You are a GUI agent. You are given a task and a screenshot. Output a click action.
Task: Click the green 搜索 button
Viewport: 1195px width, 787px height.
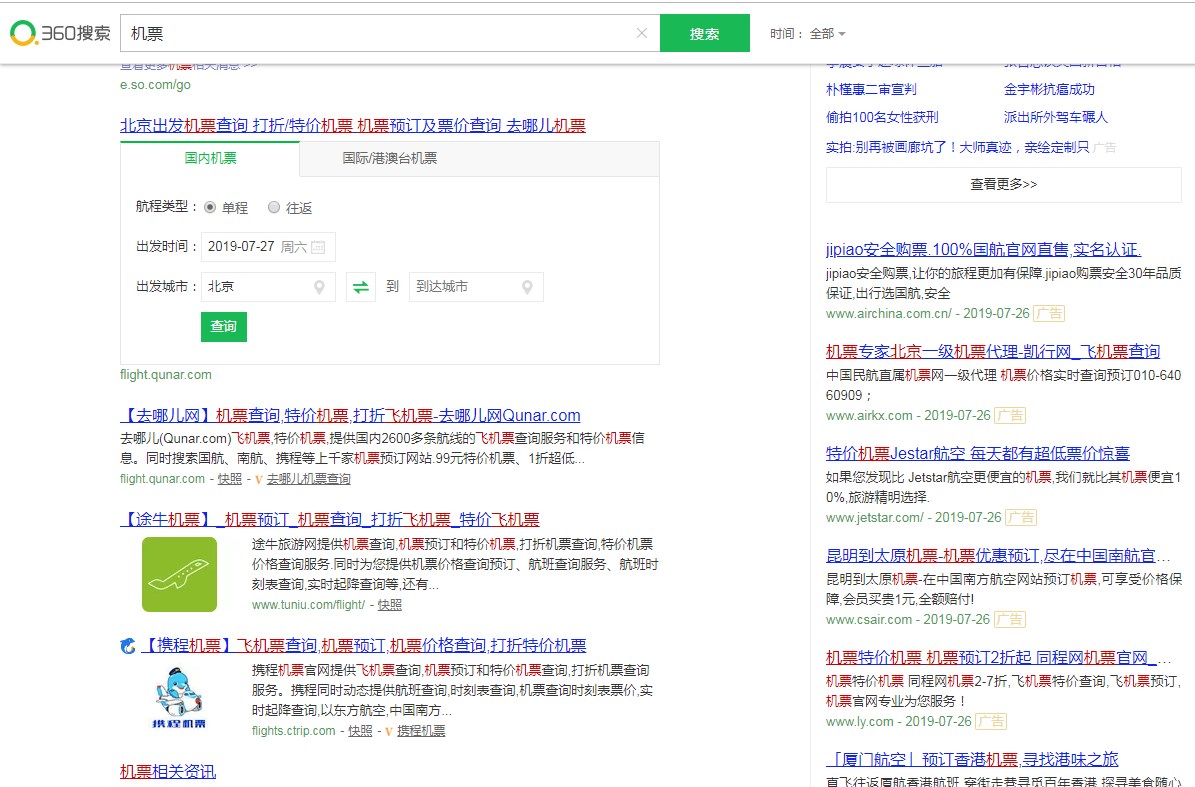704,34
